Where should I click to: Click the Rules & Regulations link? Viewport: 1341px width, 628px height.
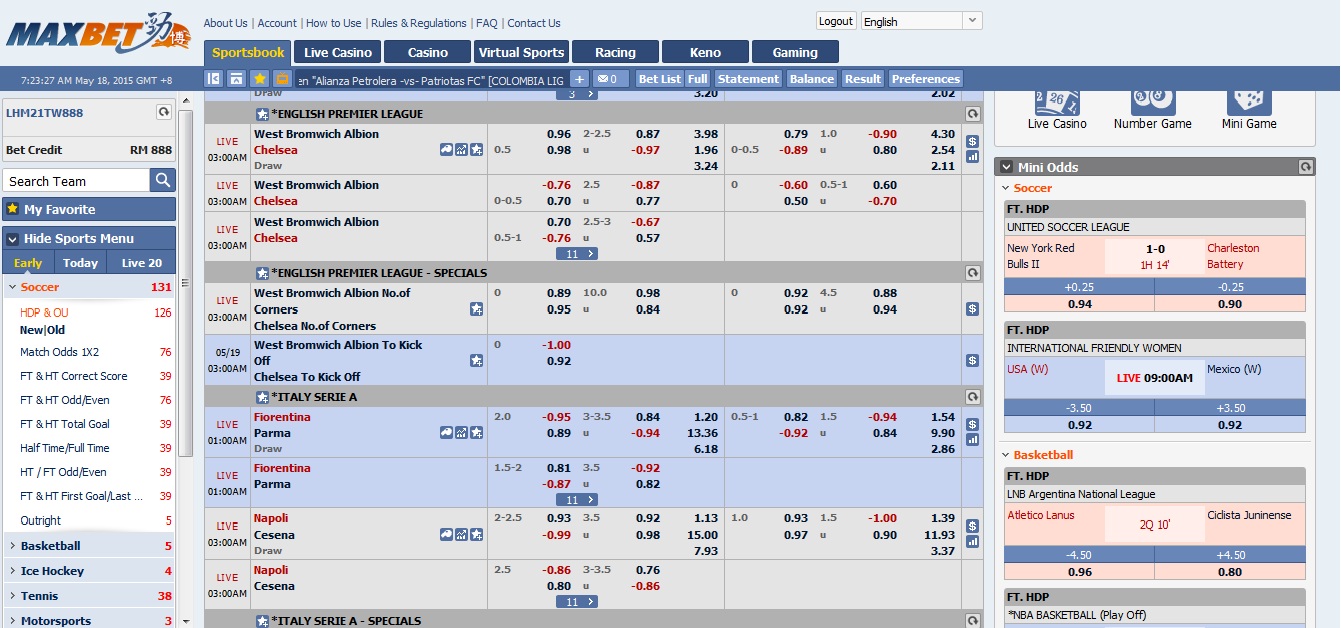[419, 23]
